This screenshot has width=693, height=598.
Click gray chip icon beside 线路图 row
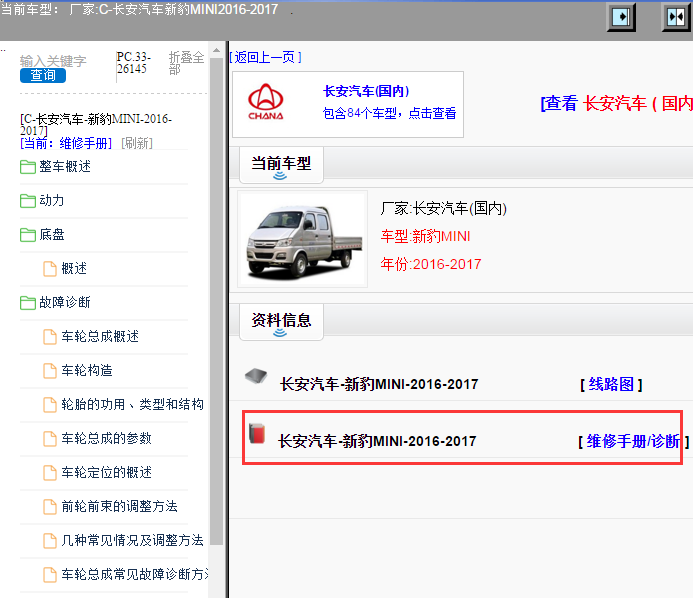256,376
